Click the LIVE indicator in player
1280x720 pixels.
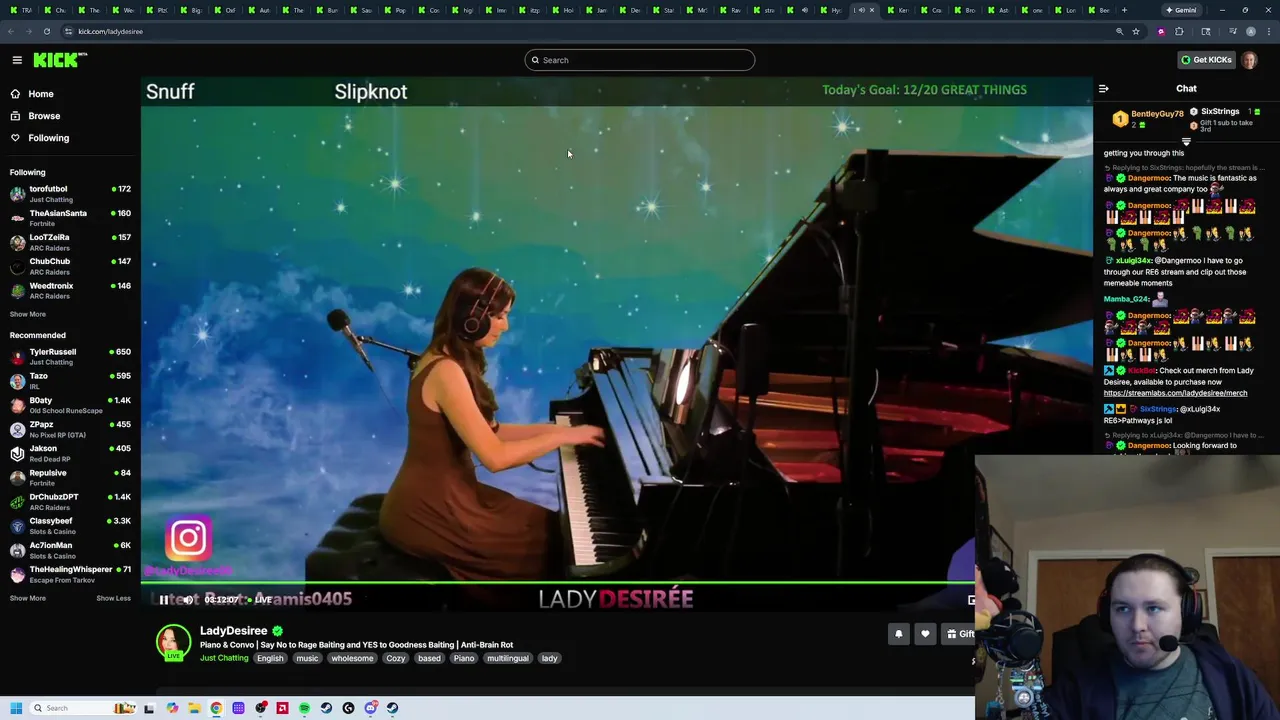click(x=260, y=600)
